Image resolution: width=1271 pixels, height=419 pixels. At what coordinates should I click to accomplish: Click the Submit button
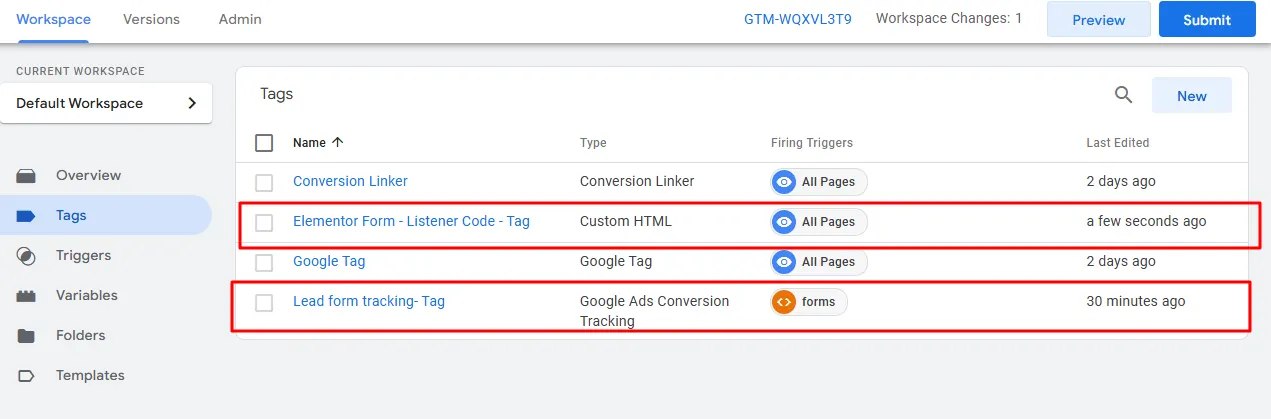coord(1207,19)
